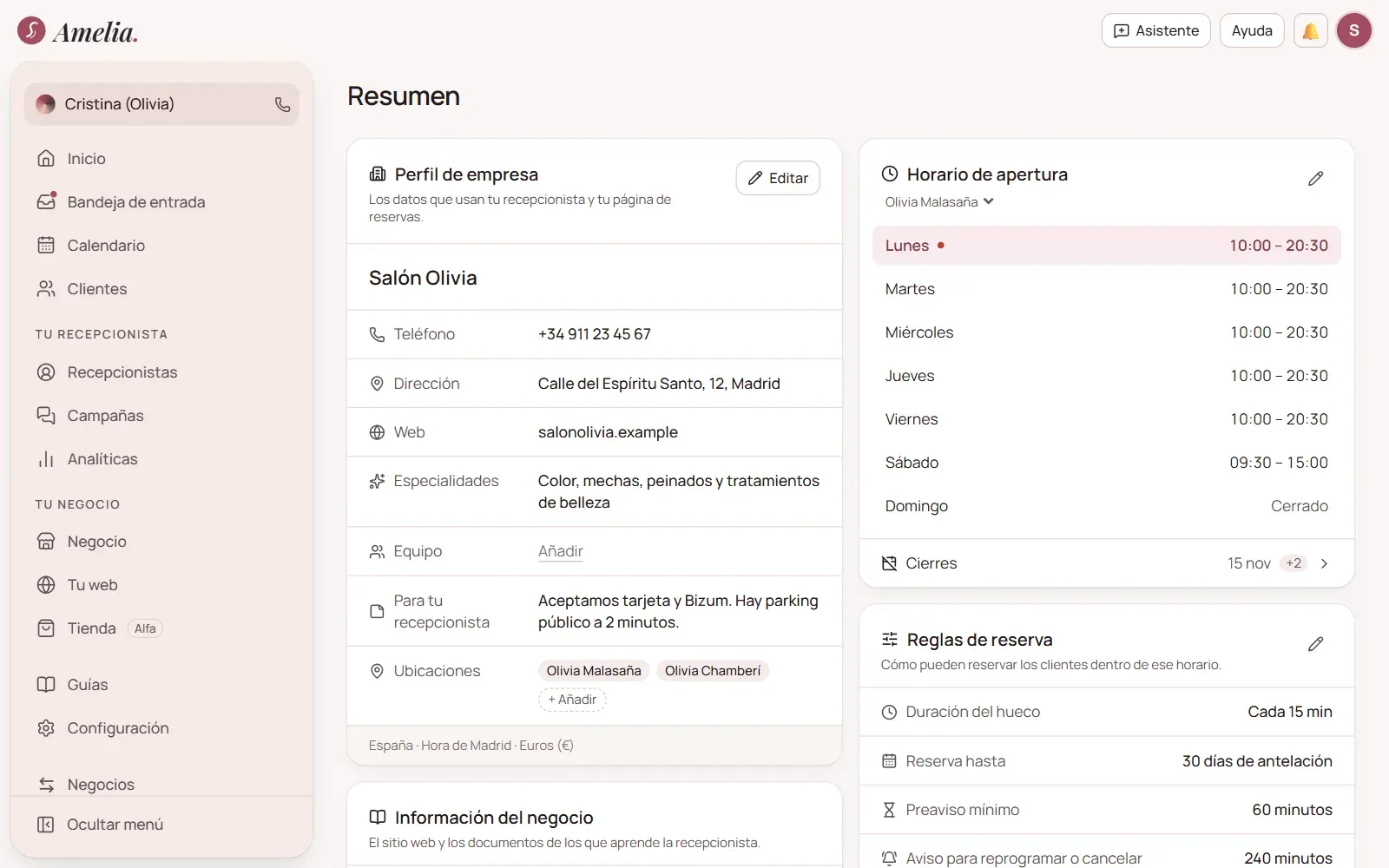This screenshot has width=1389, height=868.
Task: Open Analíticas in the sidebar
Action: coord(161,459)
